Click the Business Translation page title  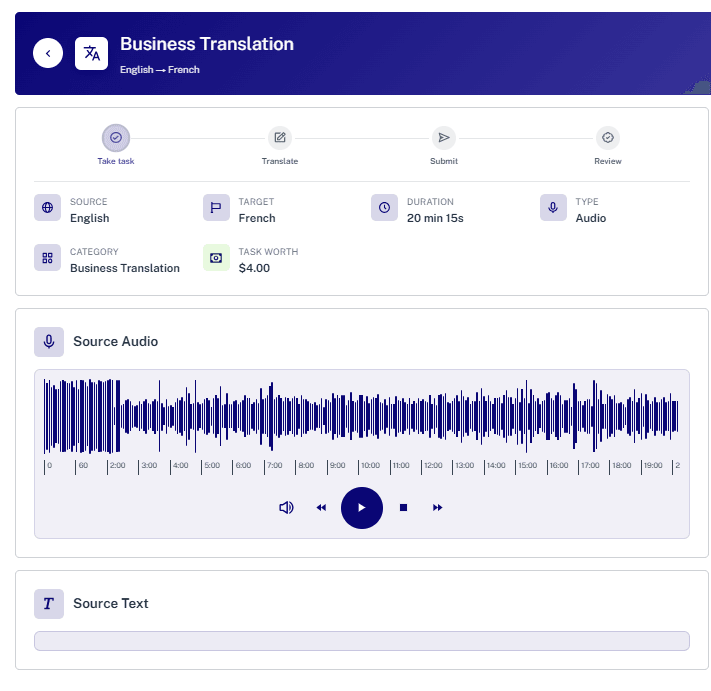point(207,44)
